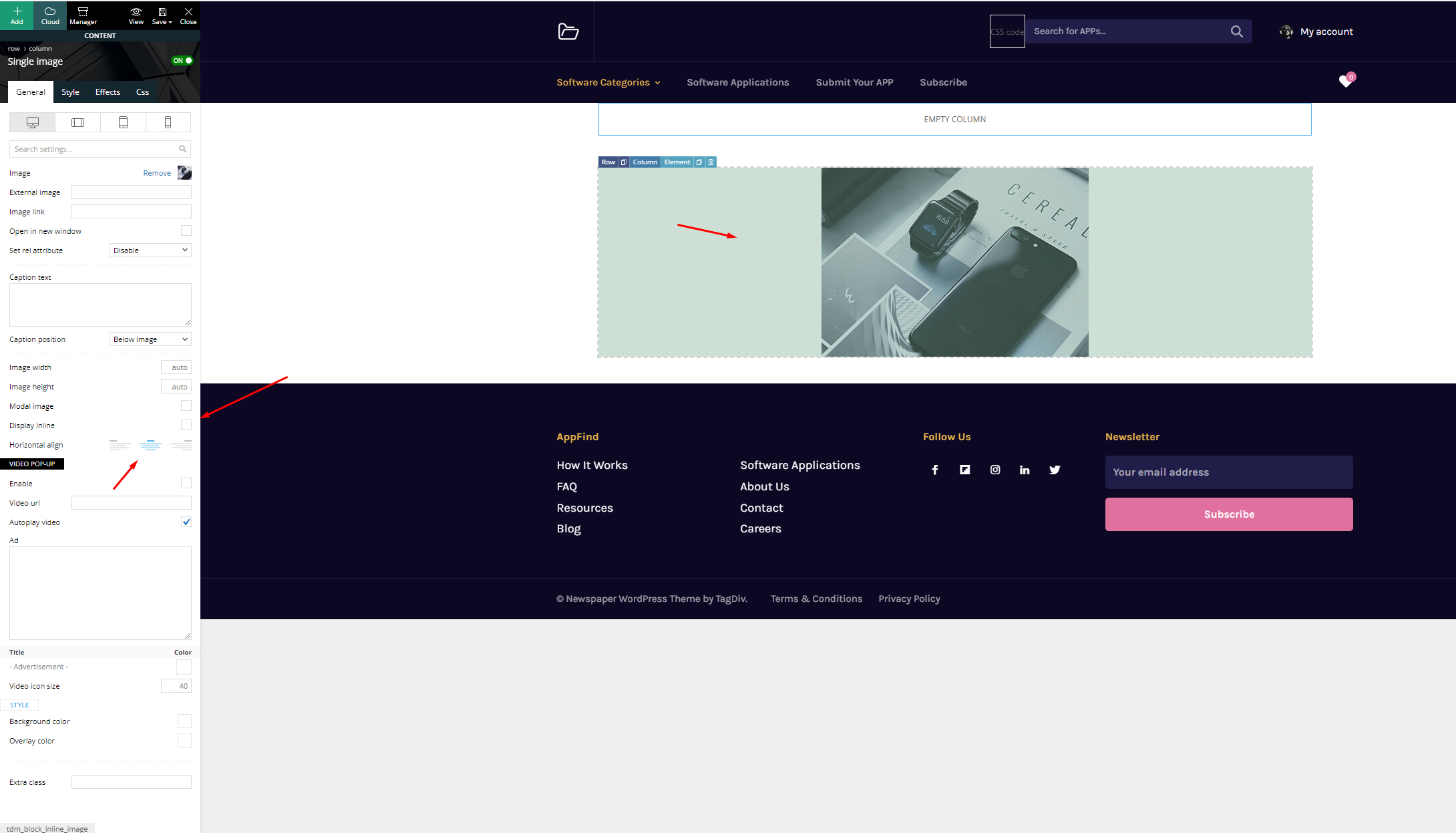The height and width of the screenshot is (833, 1456).
Task: Click the Add element button
Action: click(17, 15)
